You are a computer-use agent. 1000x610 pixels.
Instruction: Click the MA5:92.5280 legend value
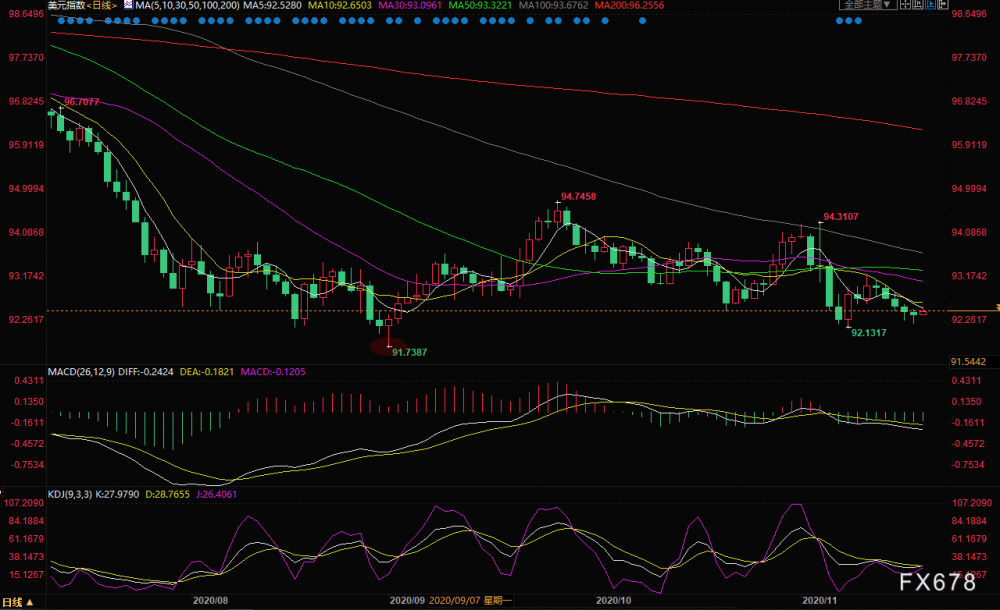click(272, 5)
